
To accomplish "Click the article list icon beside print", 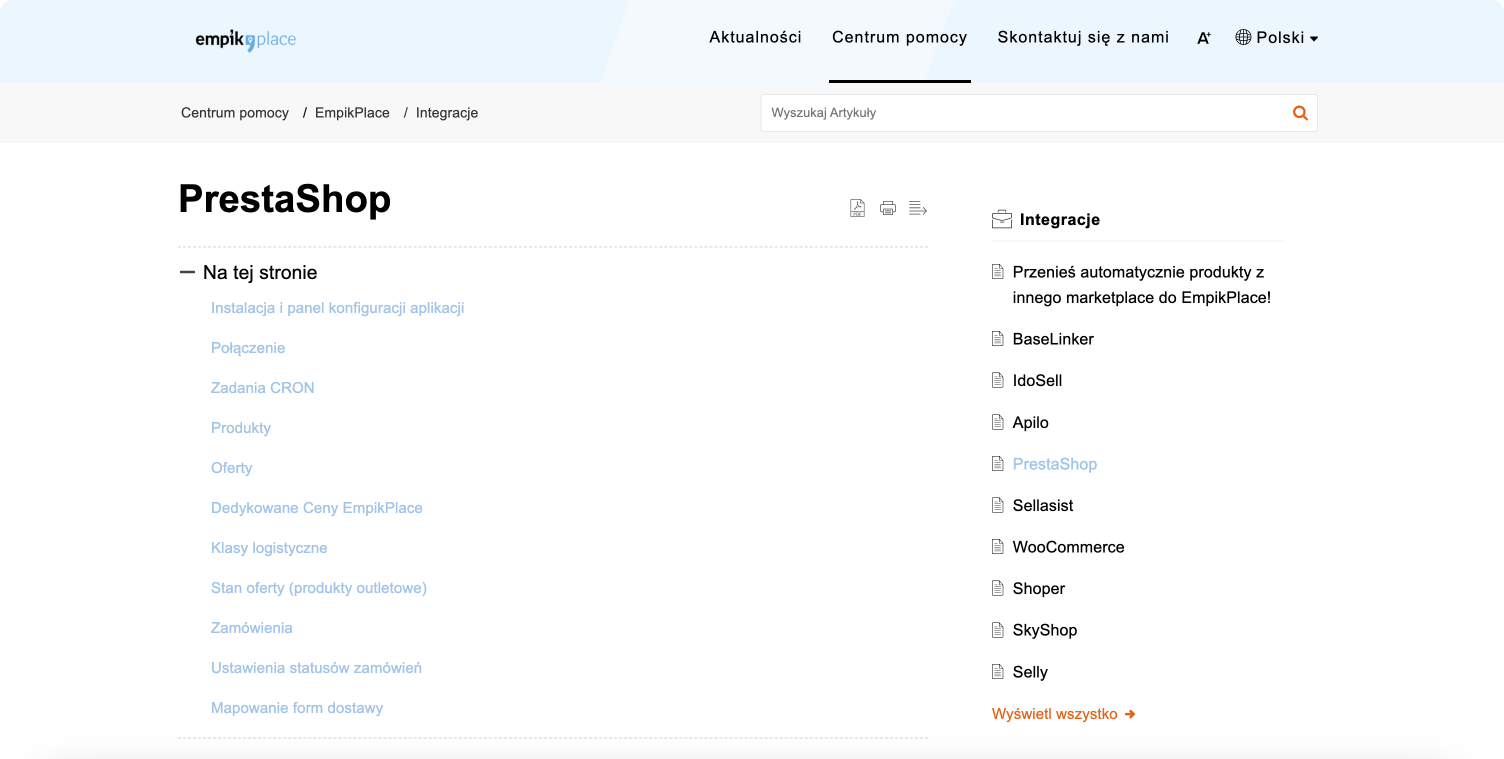I will click(x=918, y=208).
